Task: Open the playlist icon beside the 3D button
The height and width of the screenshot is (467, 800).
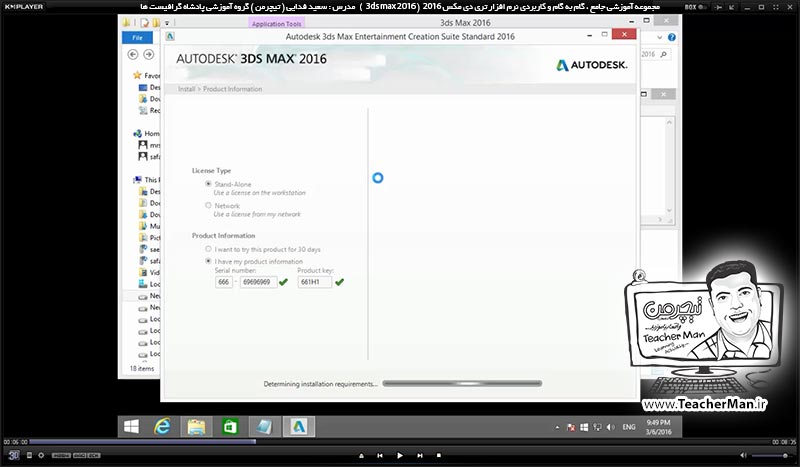Action: (29, 455)
